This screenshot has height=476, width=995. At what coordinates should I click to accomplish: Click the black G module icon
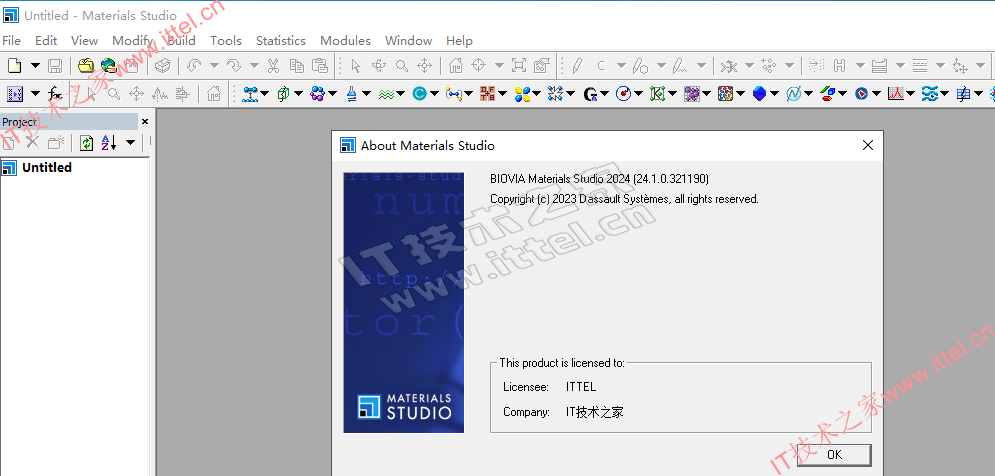pos(590,94)
